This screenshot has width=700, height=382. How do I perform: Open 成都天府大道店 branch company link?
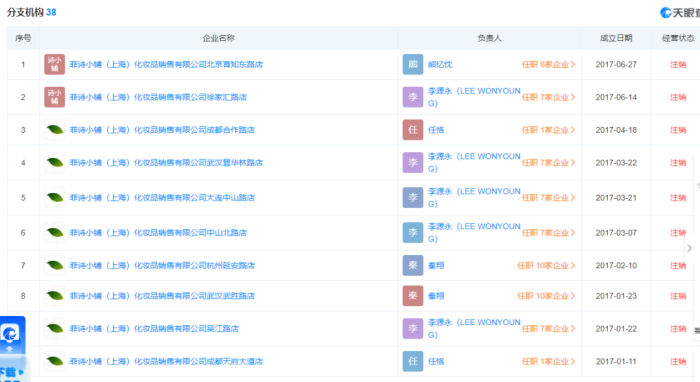(x=166, y=361)
